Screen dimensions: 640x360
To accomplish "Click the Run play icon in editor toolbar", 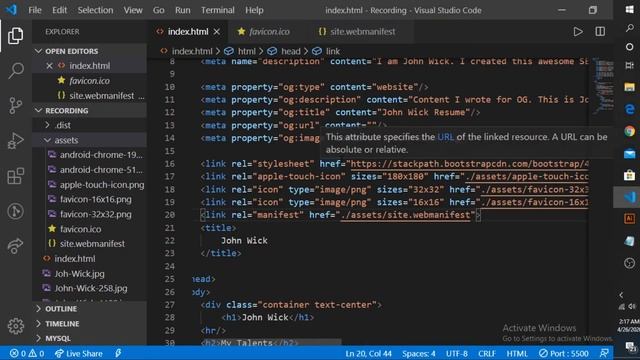I will (578, 31).
